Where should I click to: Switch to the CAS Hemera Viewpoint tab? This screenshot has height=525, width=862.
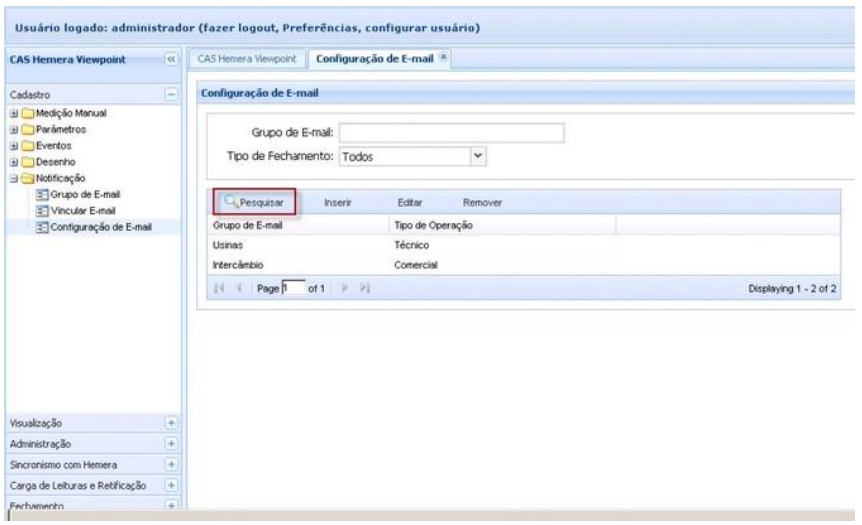click(246, 60)
